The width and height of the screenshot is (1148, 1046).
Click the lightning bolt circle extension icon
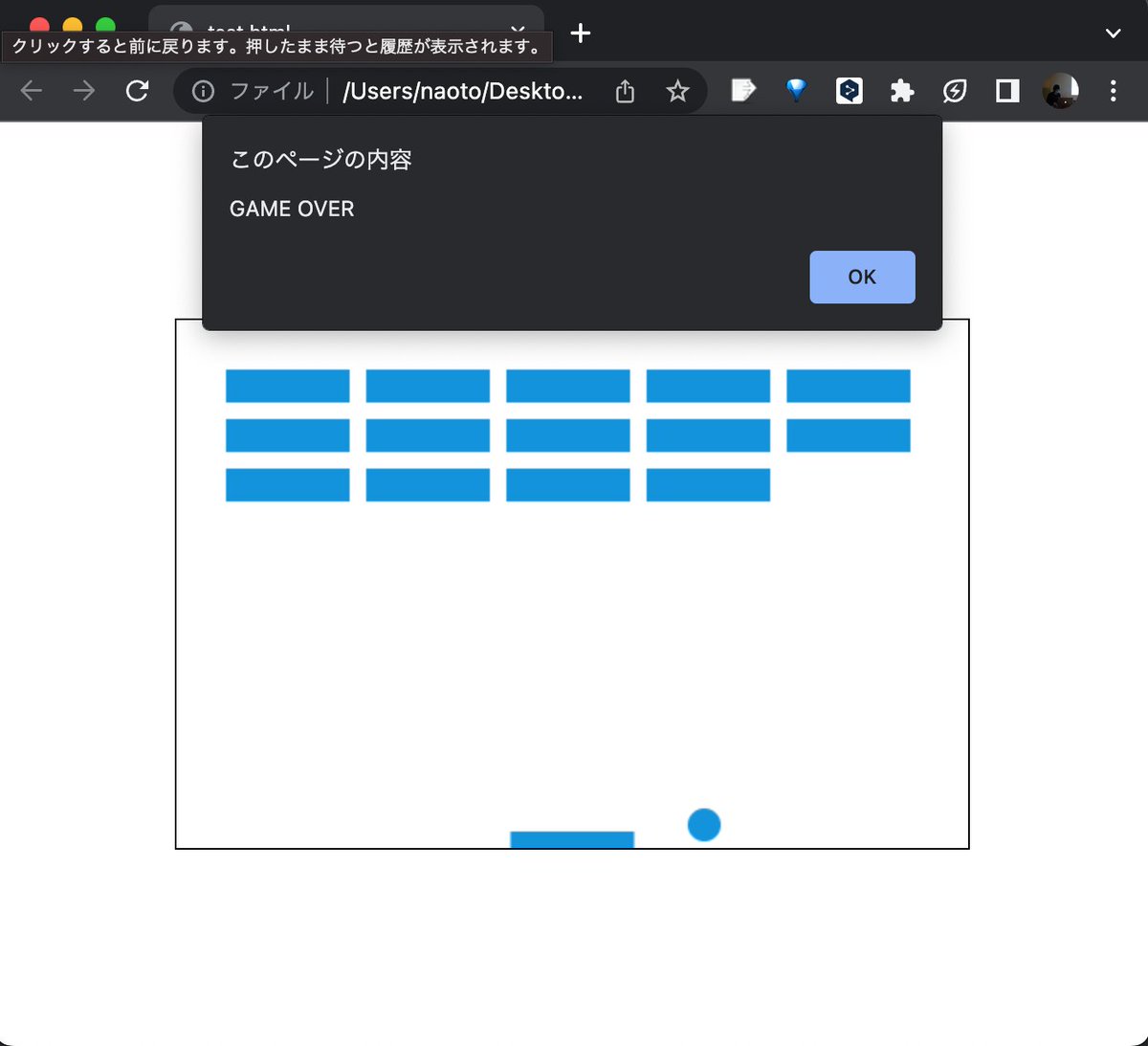(955, 91)
